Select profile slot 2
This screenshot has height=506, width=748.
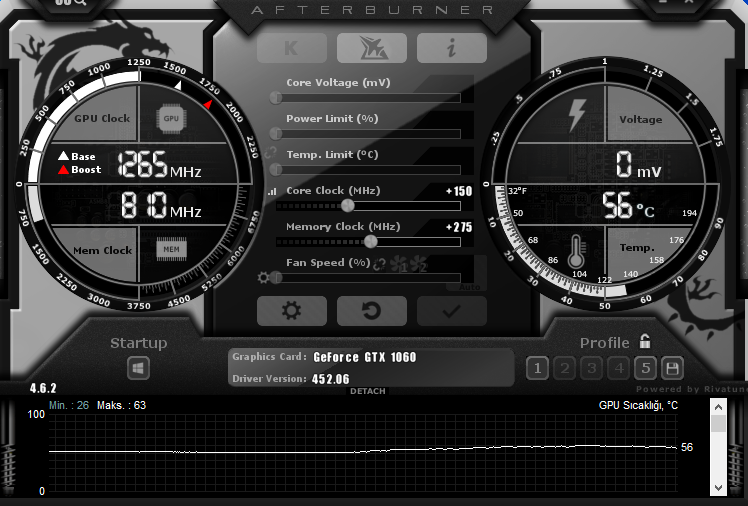(x=565, y=368)
